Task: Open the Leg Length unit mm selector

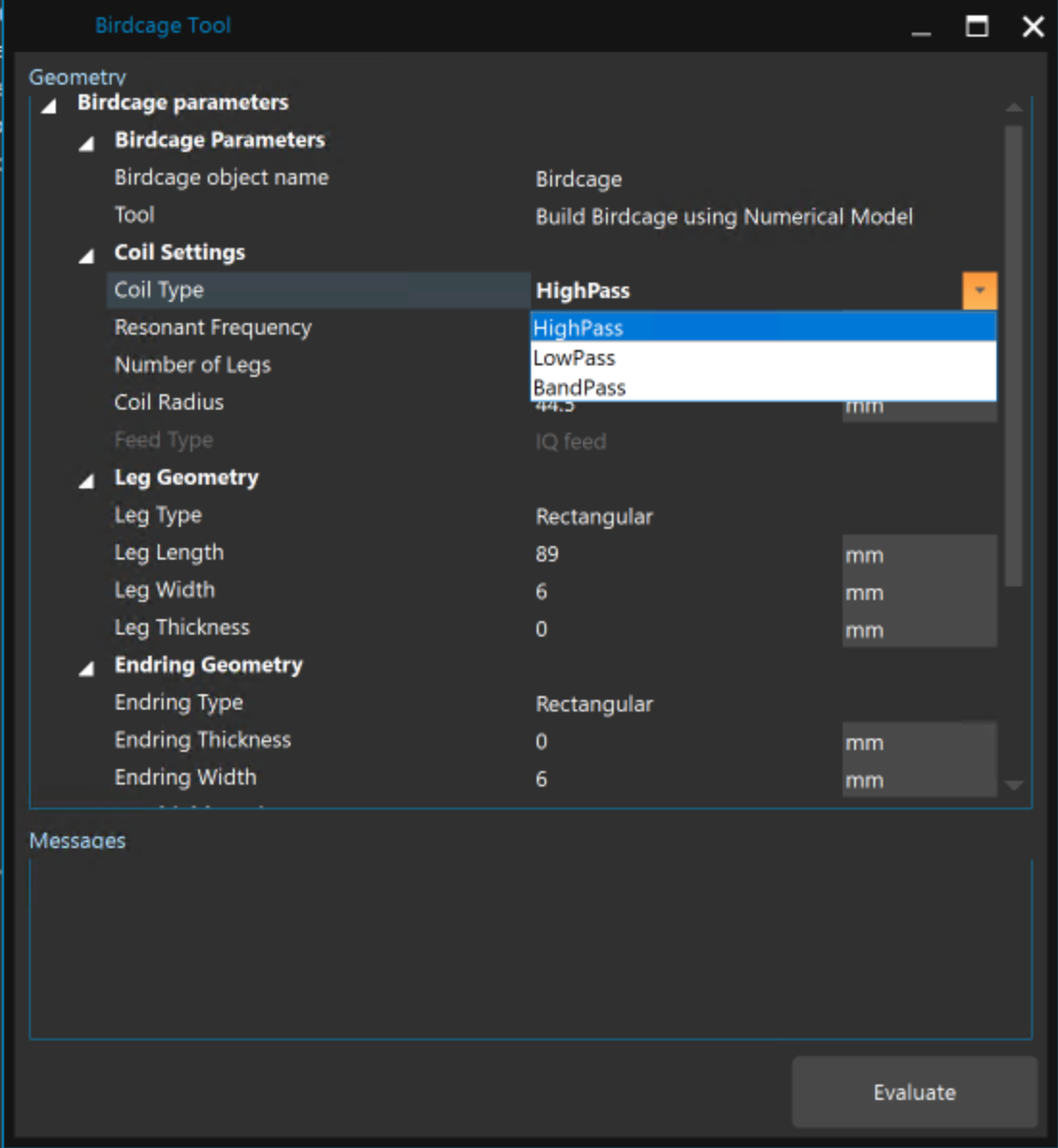Action: [919, 555]
